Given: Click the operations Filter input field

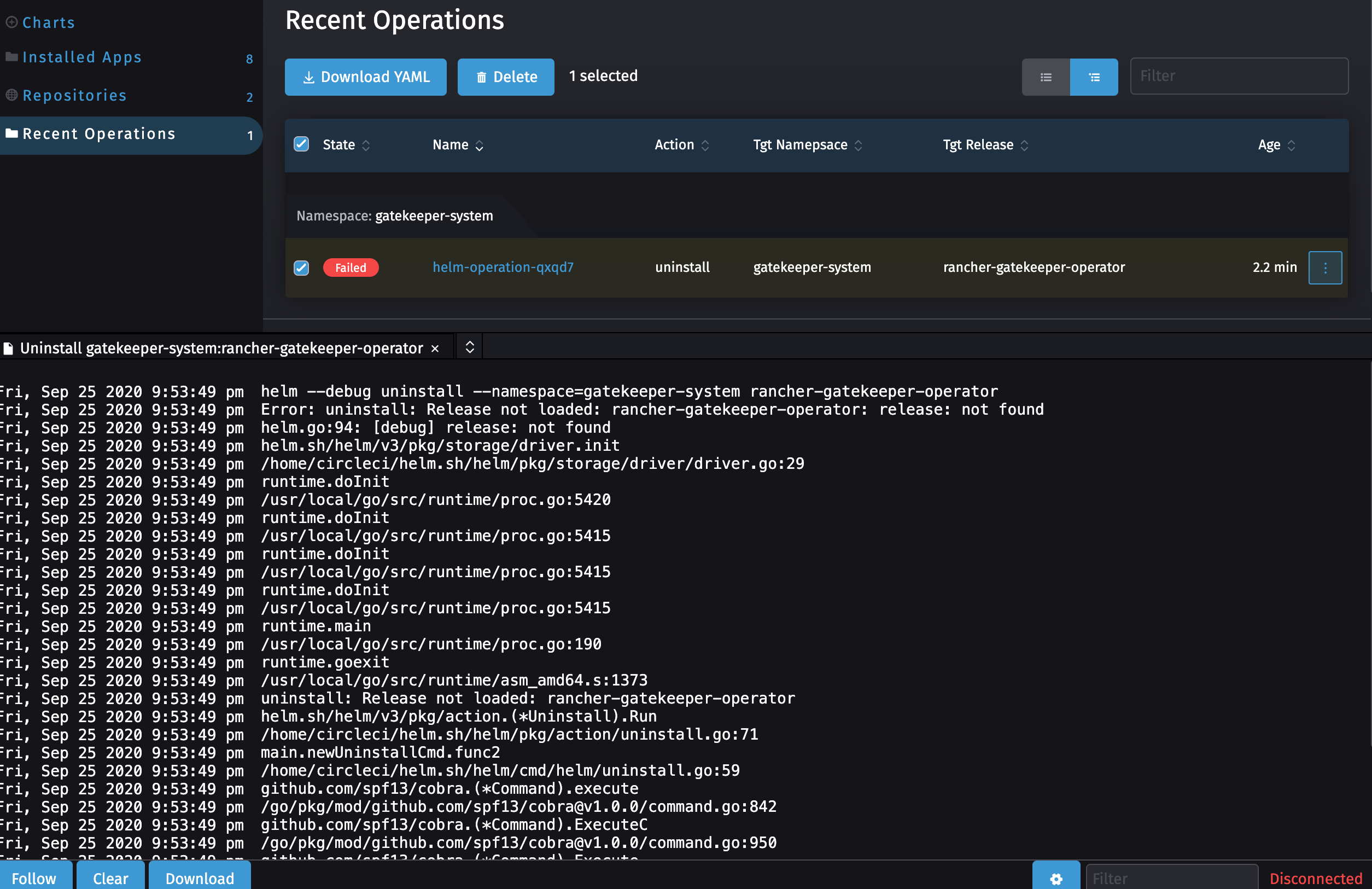Looking at the screenshot, I should click(x=1239, y=75).
